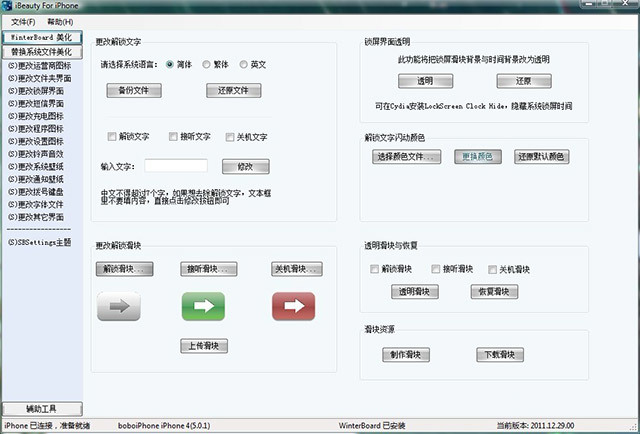Open the 帮助(H) menu
Screen dimensions: 640x434
(60, 22)
